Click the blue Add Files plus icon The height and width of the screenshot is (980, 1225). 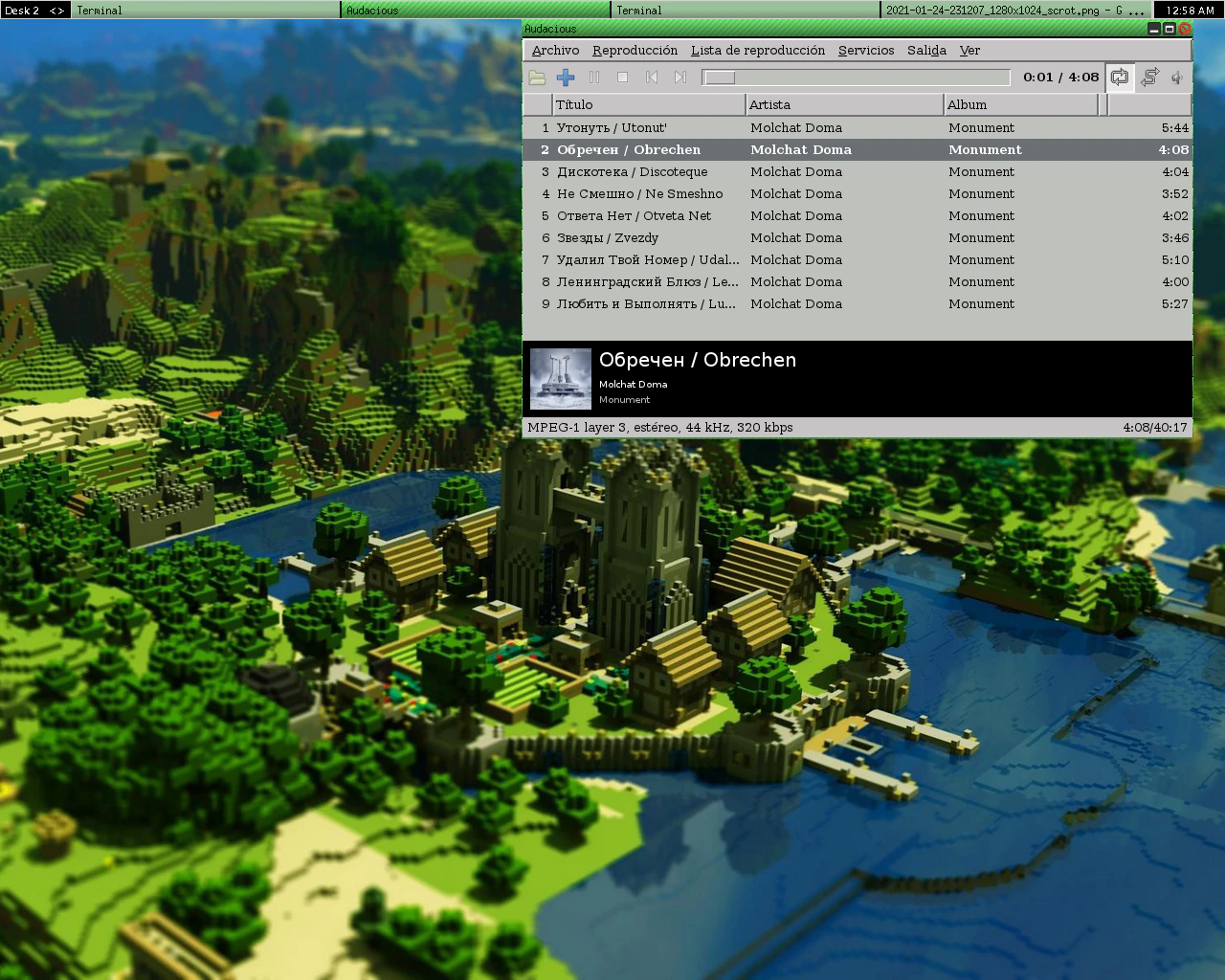click(566, 78)
